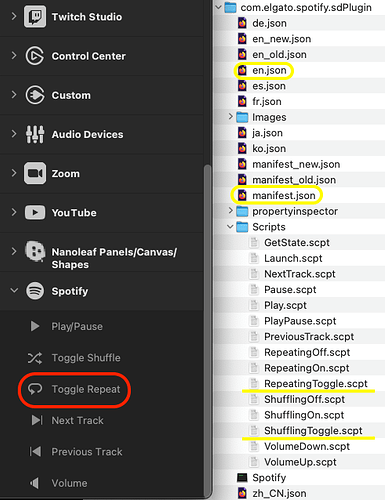
Task: Click the manifest.json file icon
Action: (x=242, y=195)
